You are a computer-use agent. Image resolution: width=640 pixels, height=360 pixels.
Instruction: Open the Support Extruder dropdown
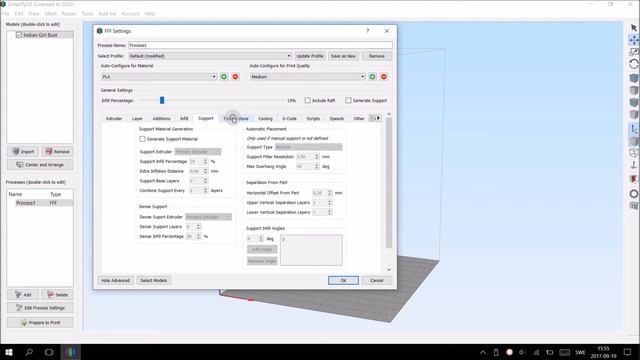pyautogui.click(x=198, y=152)
